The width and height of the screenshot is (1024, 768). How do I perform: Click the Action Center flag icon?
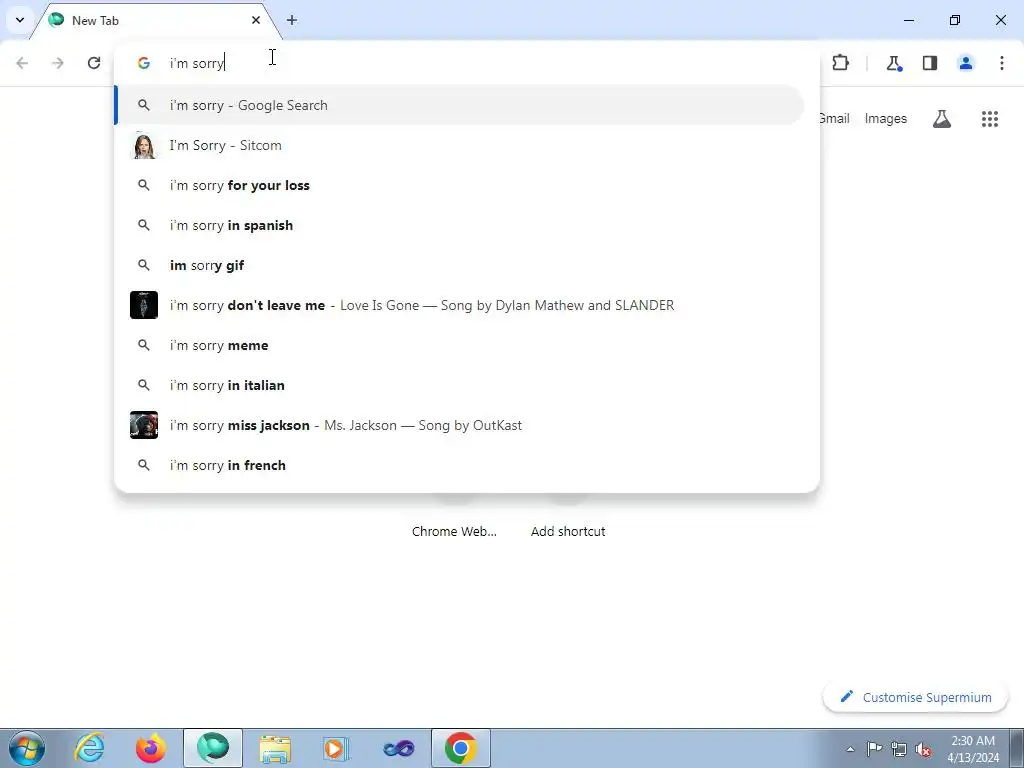click(x=874, y=749)
